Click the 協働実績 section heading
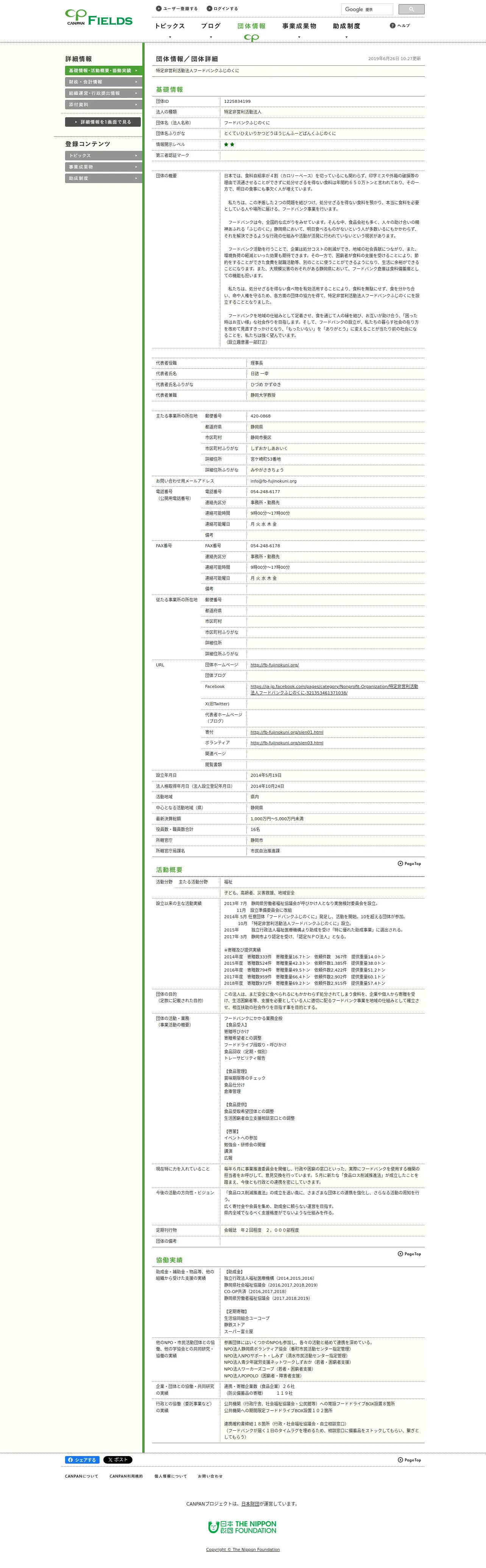This screenshot has height=1568, width=486. [x=169, y=1260]
